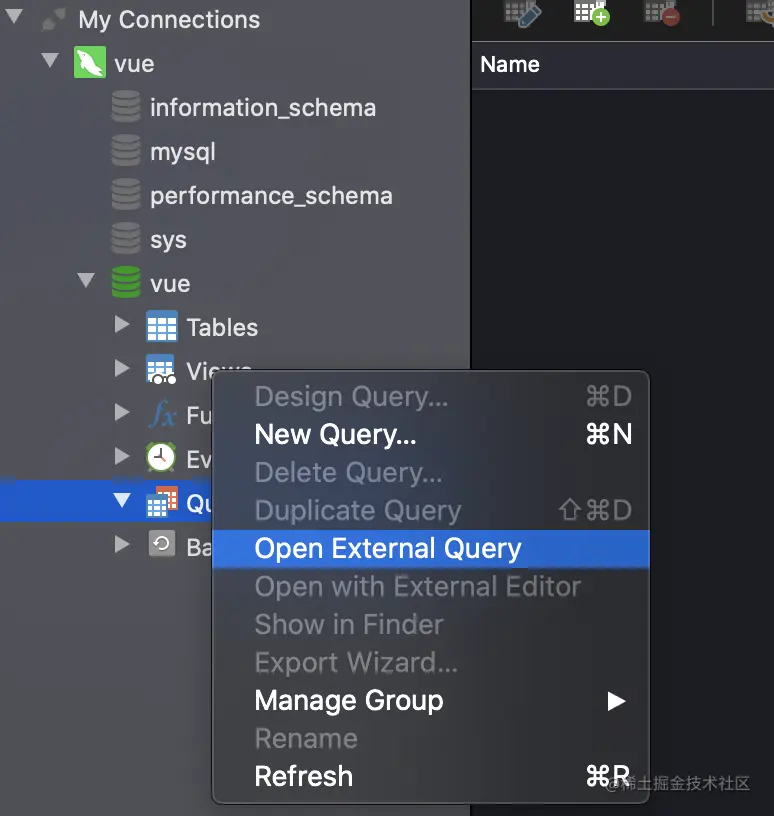Choose Open External Query menu item
The height and width of the screenshot is (816, 774).
(x=431, y=549)
